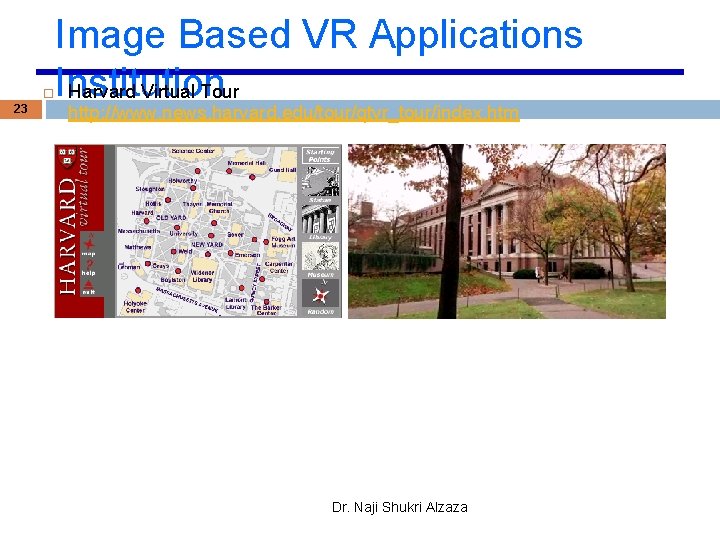Click the slide number 23 badge

click(x=21, y=109)
